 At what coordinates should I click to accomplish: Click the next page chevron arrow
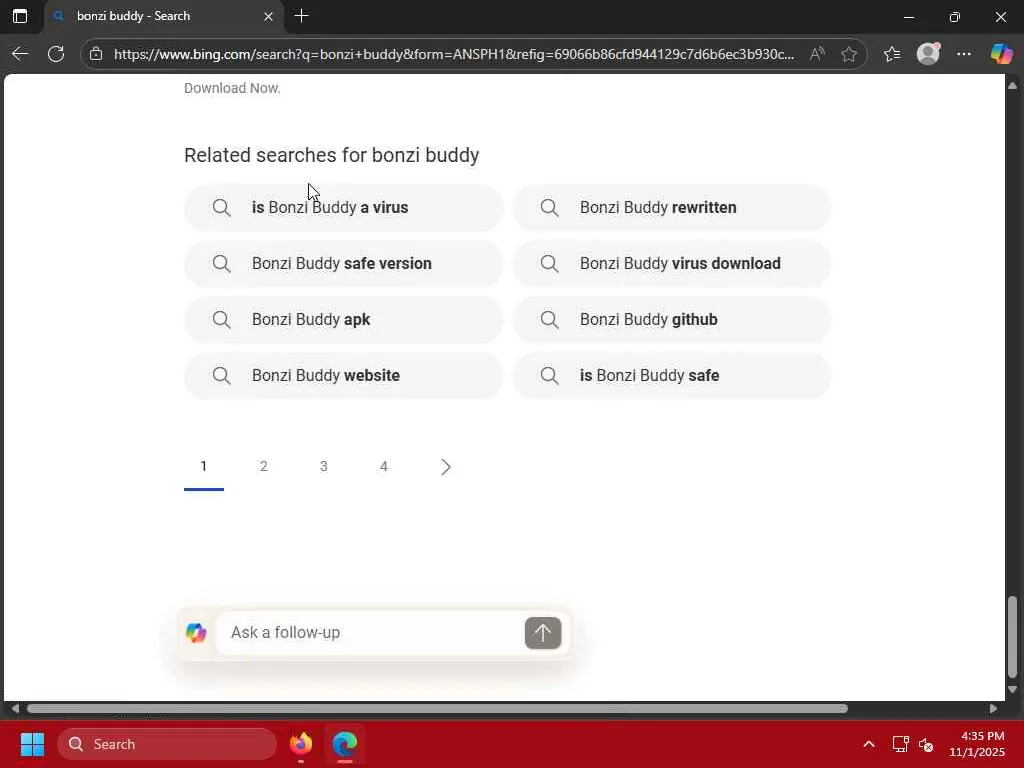click(445, 467)
